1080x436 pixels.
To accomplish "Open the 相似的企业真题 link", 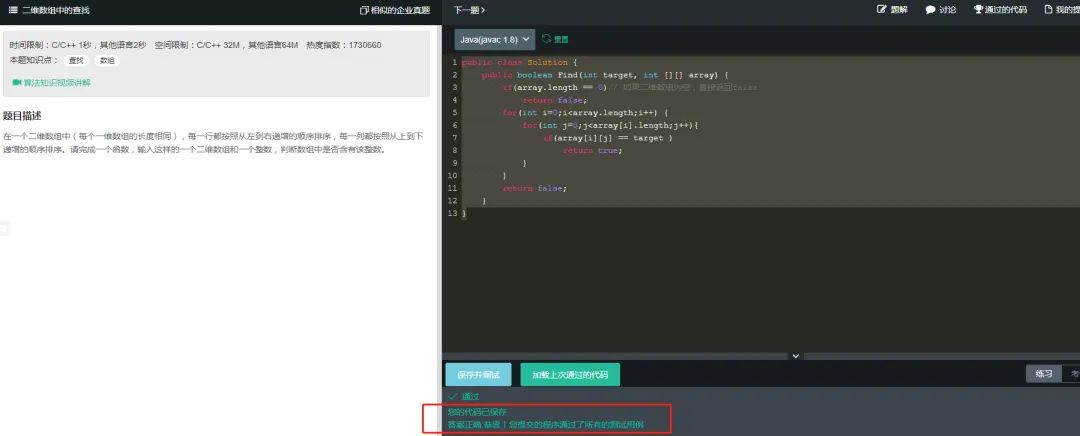I will [400, 10].
